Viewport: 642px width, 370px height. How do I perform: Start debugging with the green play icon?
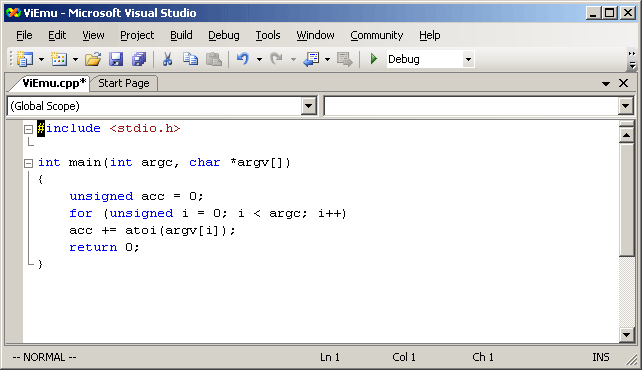pos(373,59)
